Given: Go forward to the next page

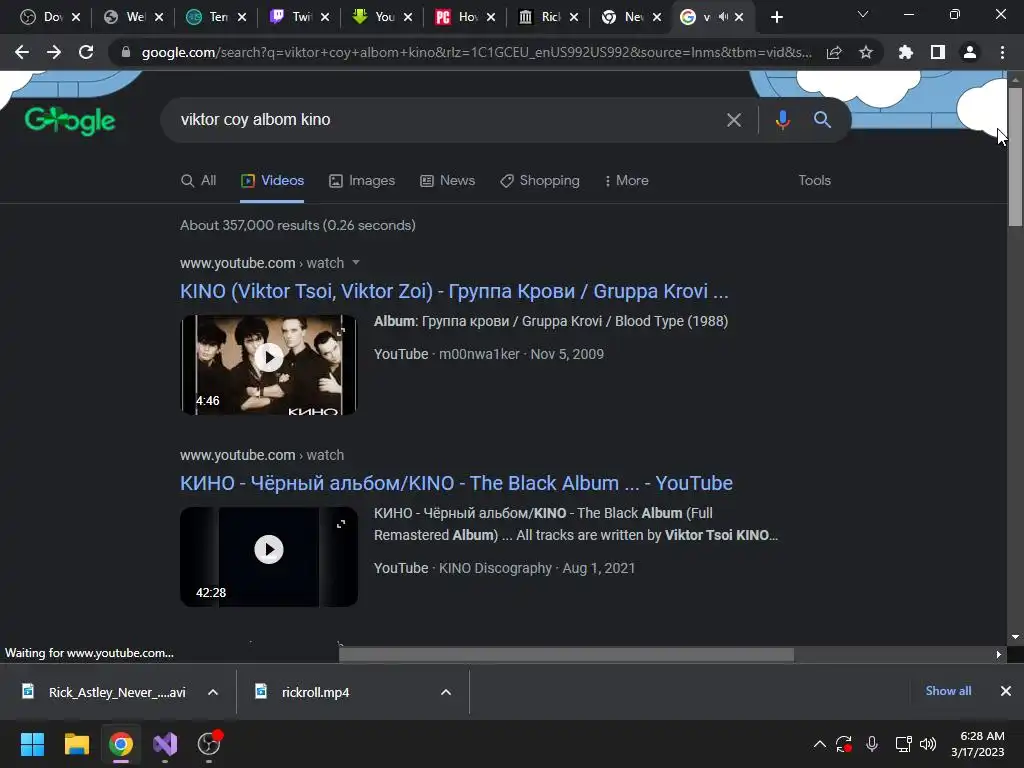Looking at the screenshot, I should 54,52.
